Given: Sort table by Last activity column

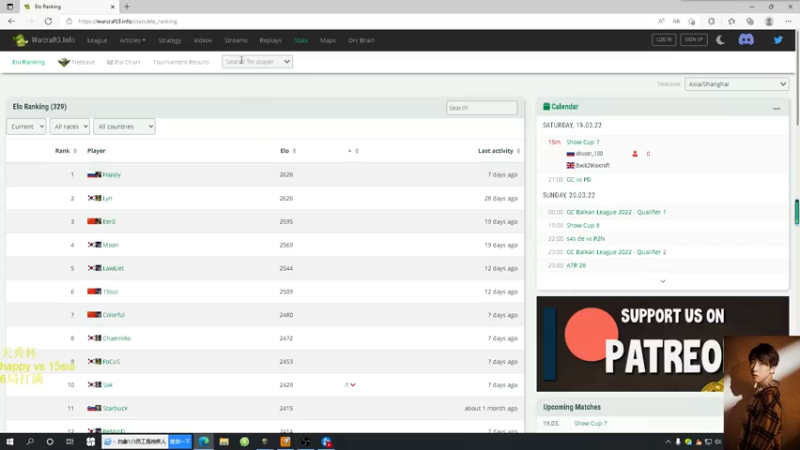Looking at the screenshot, I should point(498,151).
